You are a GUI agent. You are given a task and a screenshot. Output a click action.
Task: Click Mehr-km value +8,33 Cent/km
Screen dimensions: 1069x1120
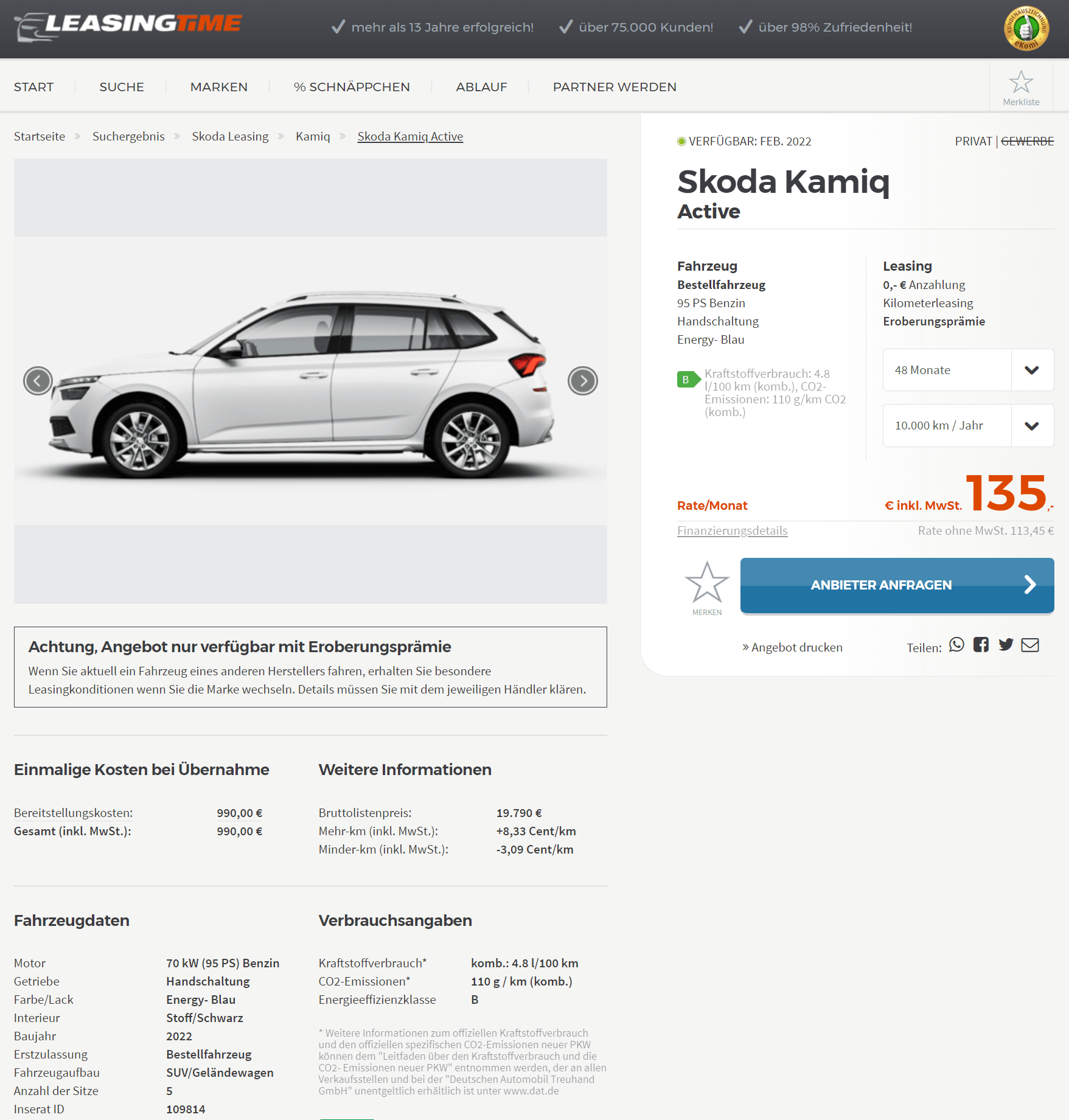pos(536,831)
